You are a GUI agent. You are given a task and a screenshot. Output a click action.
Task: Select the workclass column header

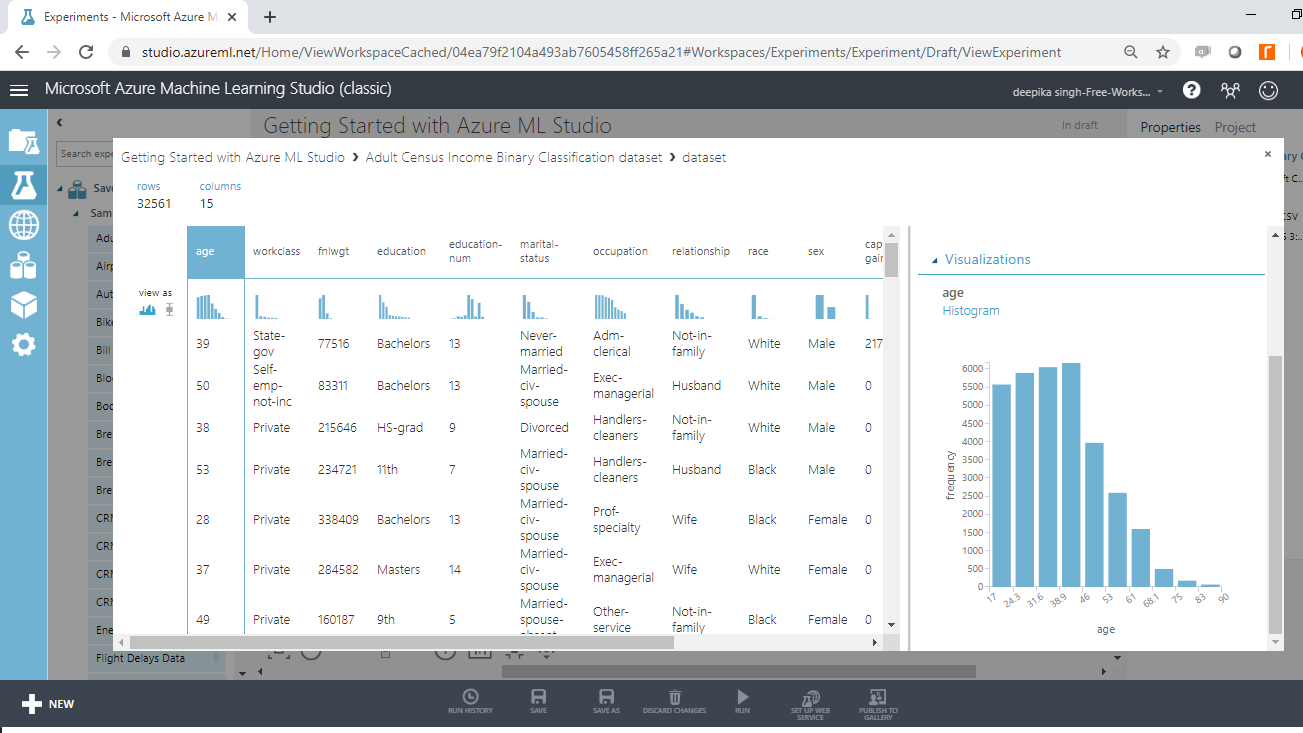click(276, 252)
